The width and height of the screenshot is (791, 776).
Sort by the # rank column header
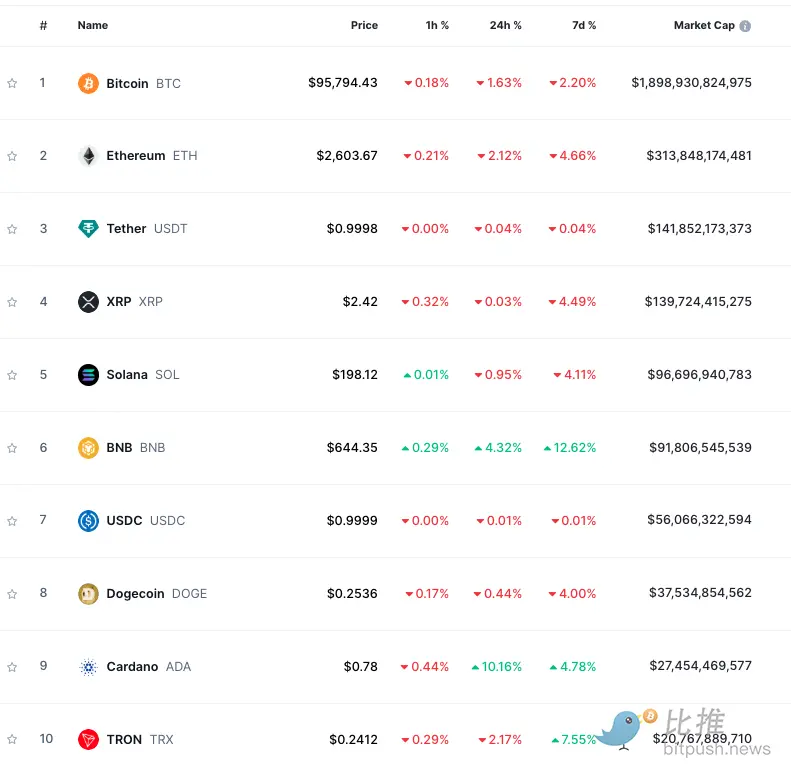43,26
